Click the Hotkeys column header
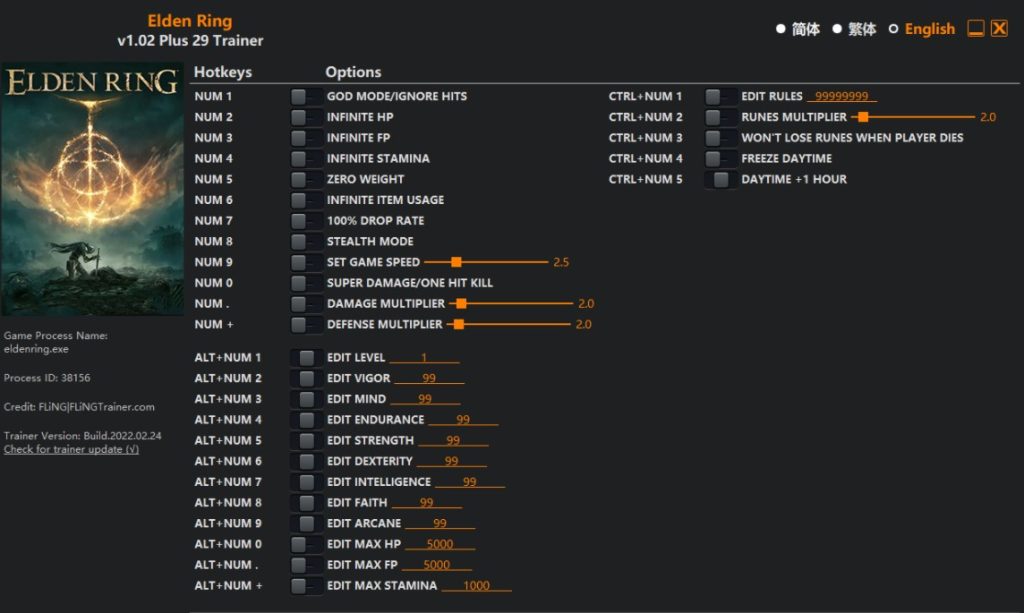The image size is (1024, 613). click(x=223, y=72)
